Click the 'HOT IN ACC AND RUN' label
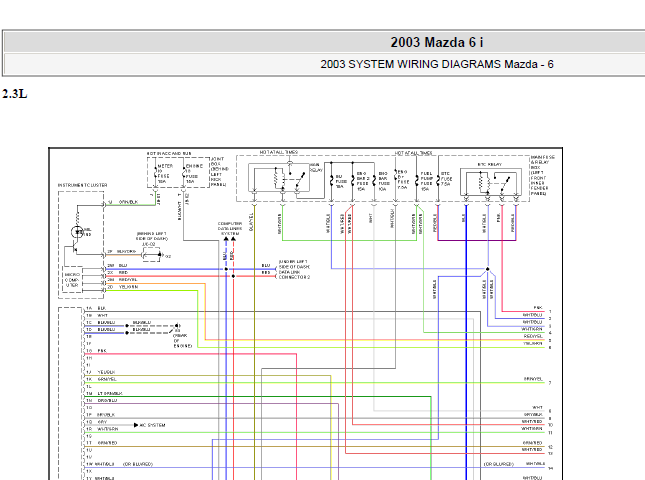The image size is (645, 480). click(169, 153)
